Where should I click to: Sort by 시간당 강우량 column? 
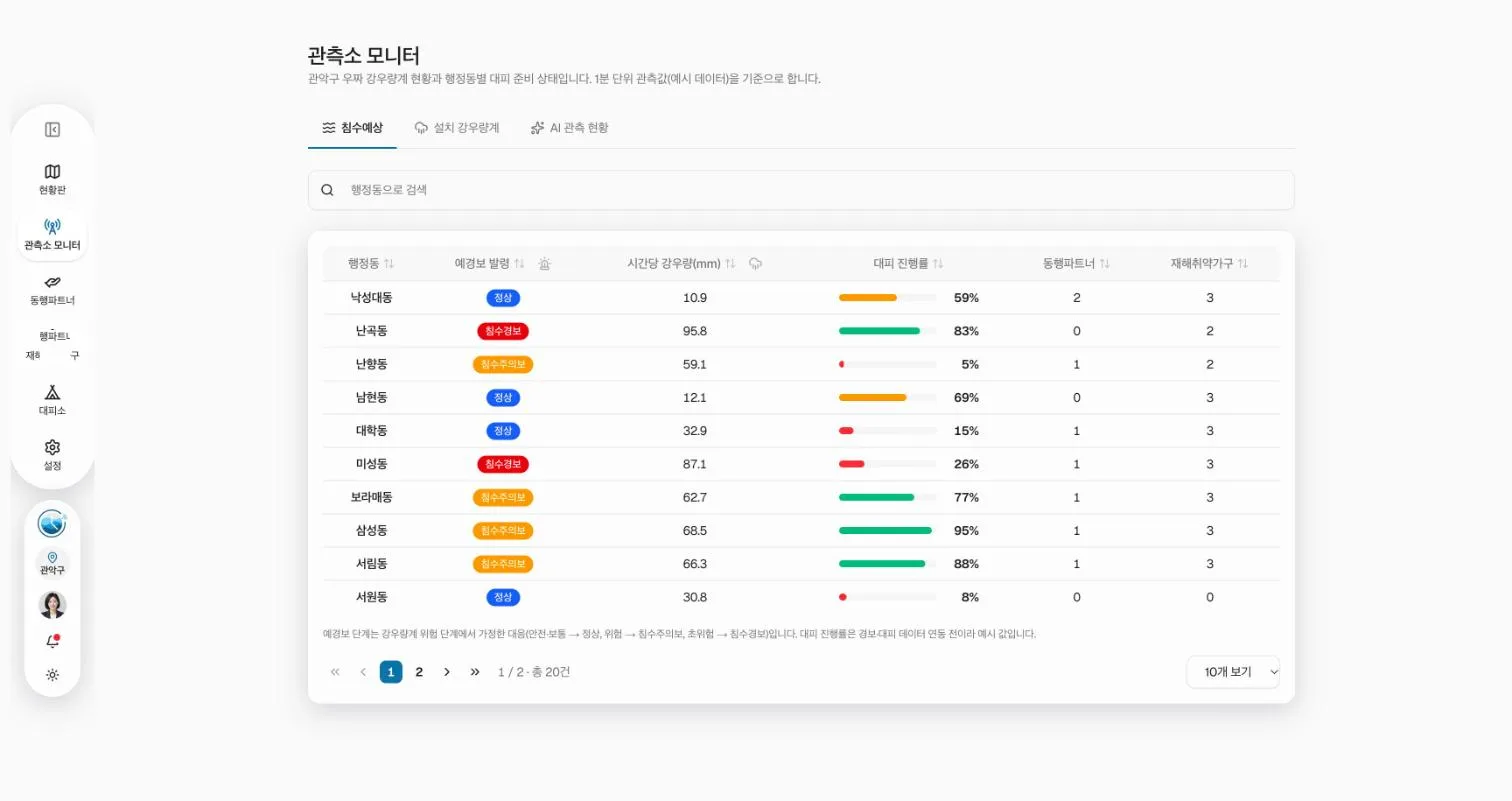[681, 264]
